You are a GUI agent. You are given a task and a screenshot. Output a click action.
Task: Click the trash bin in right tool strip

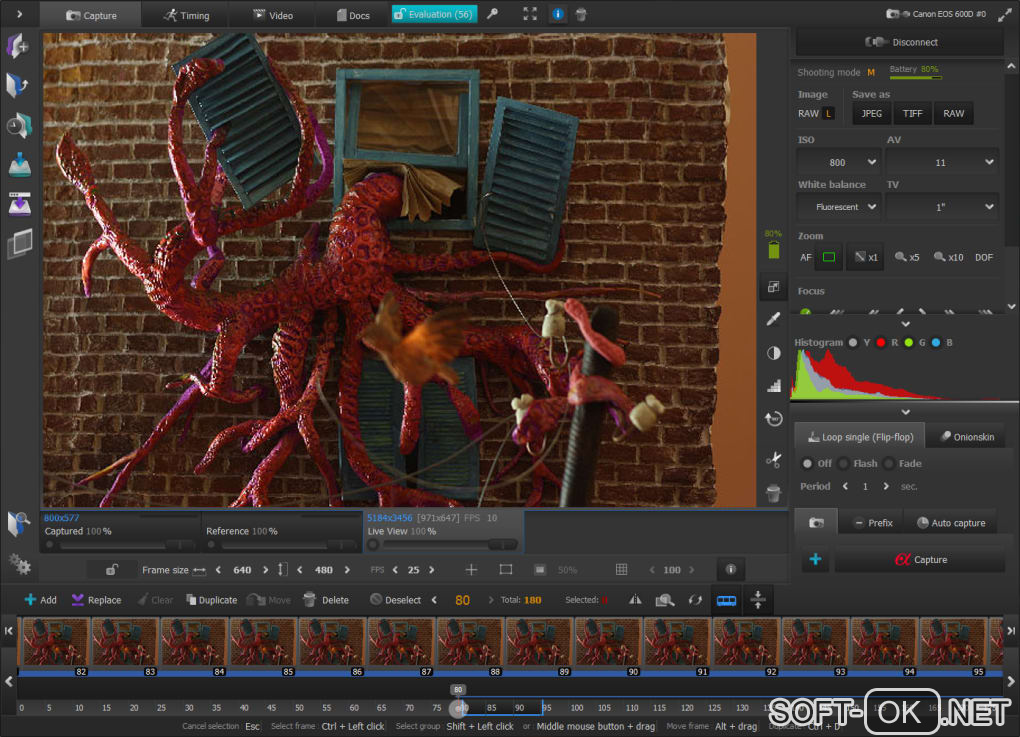tap(773, 493)
